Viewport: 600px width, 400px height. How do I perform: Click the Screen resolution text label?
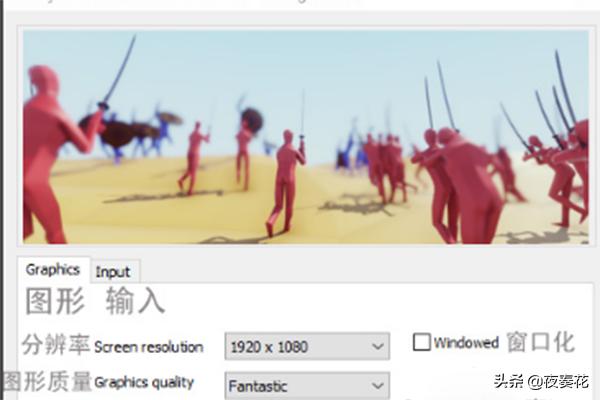point(148,348)
